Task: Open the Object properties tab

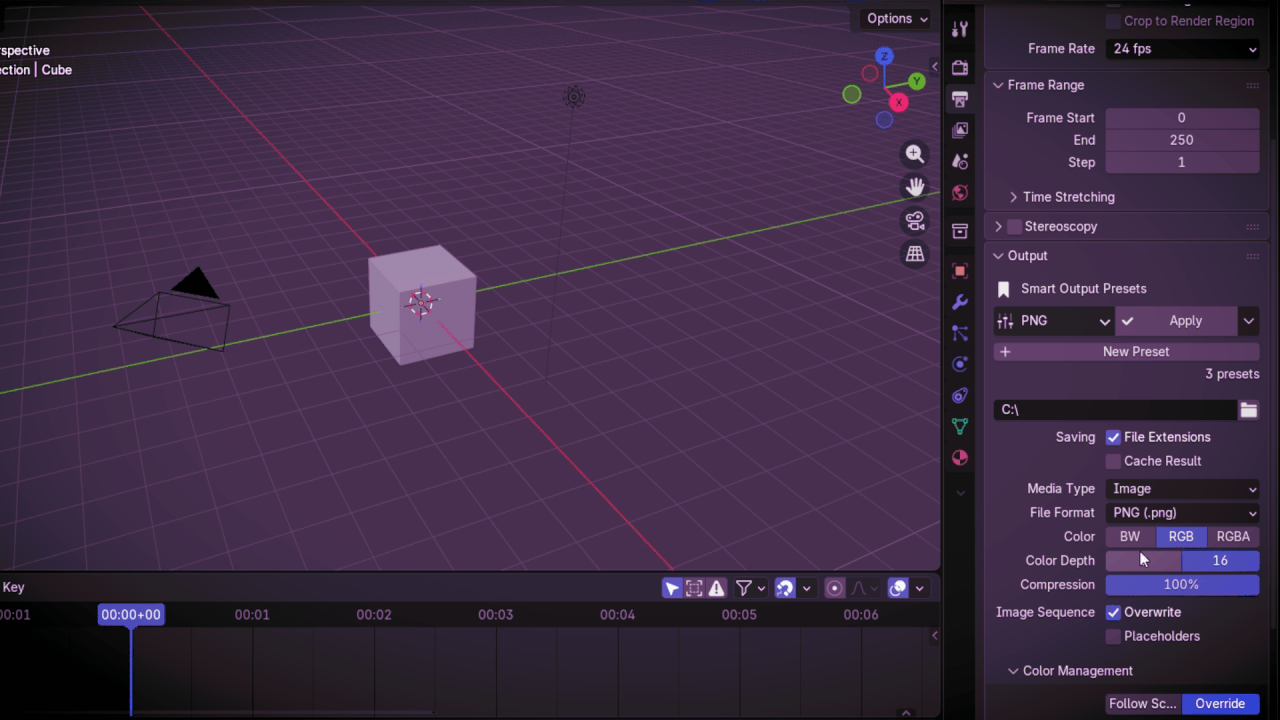Action: (x=959, y=271)
